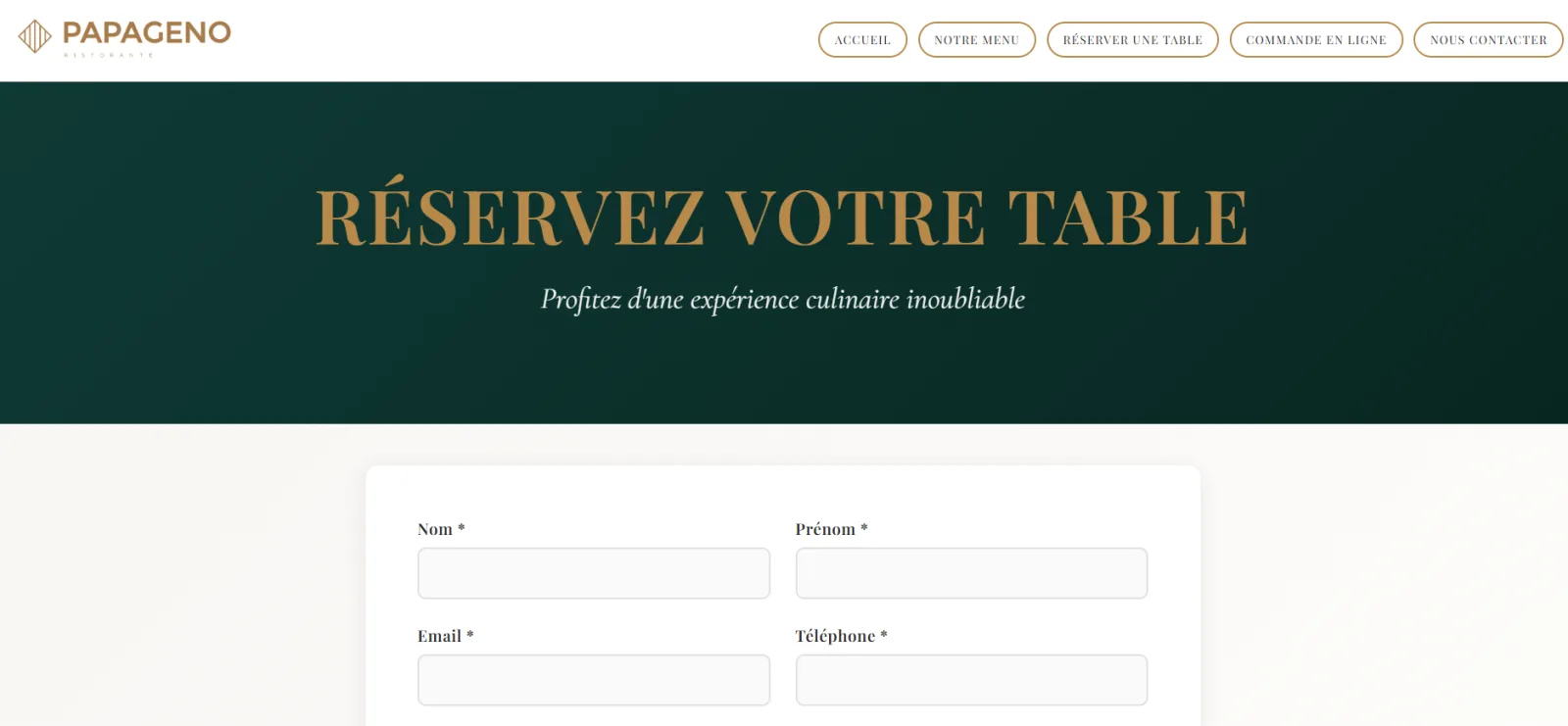Open Nous Contacter page
This screenshot has width=1568, height=726.
pyautogui.click(x=1489, y=40)
